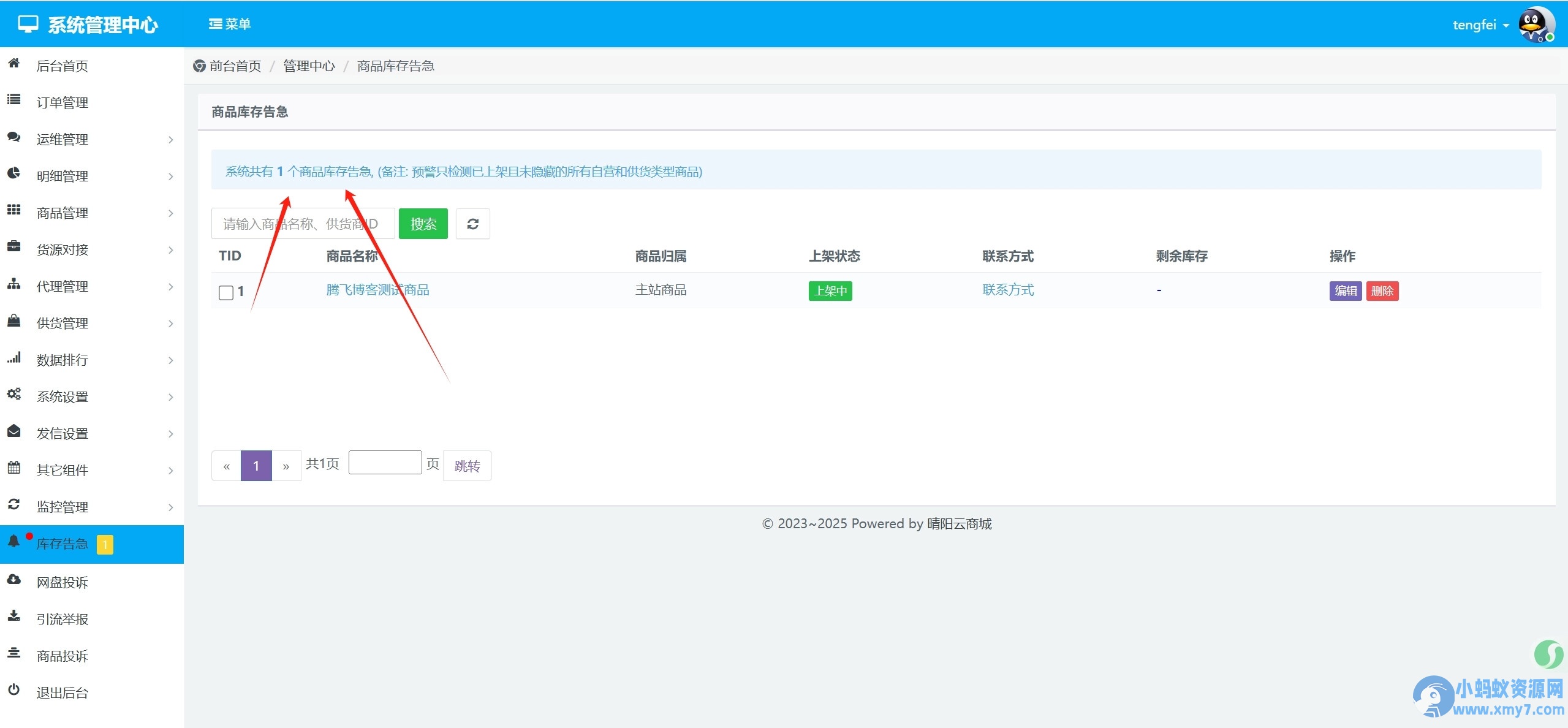Viewport: 1568px width, 728px height.
Task: Click the shopping bag icon beside 供货管理
Action: click(x=13, y=320)
